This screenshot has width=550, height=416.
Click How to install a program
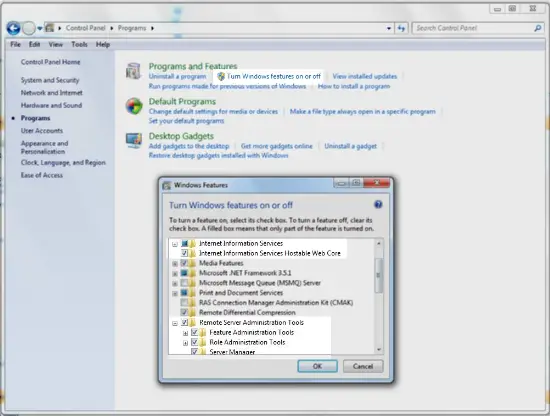(354, 86)
